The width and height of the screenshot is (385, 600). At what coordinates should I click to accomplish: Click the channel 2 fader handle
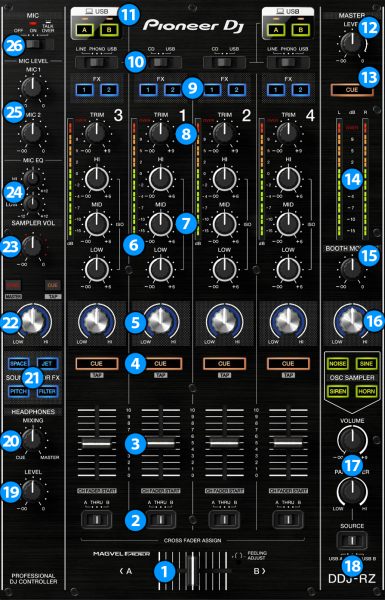224,443
